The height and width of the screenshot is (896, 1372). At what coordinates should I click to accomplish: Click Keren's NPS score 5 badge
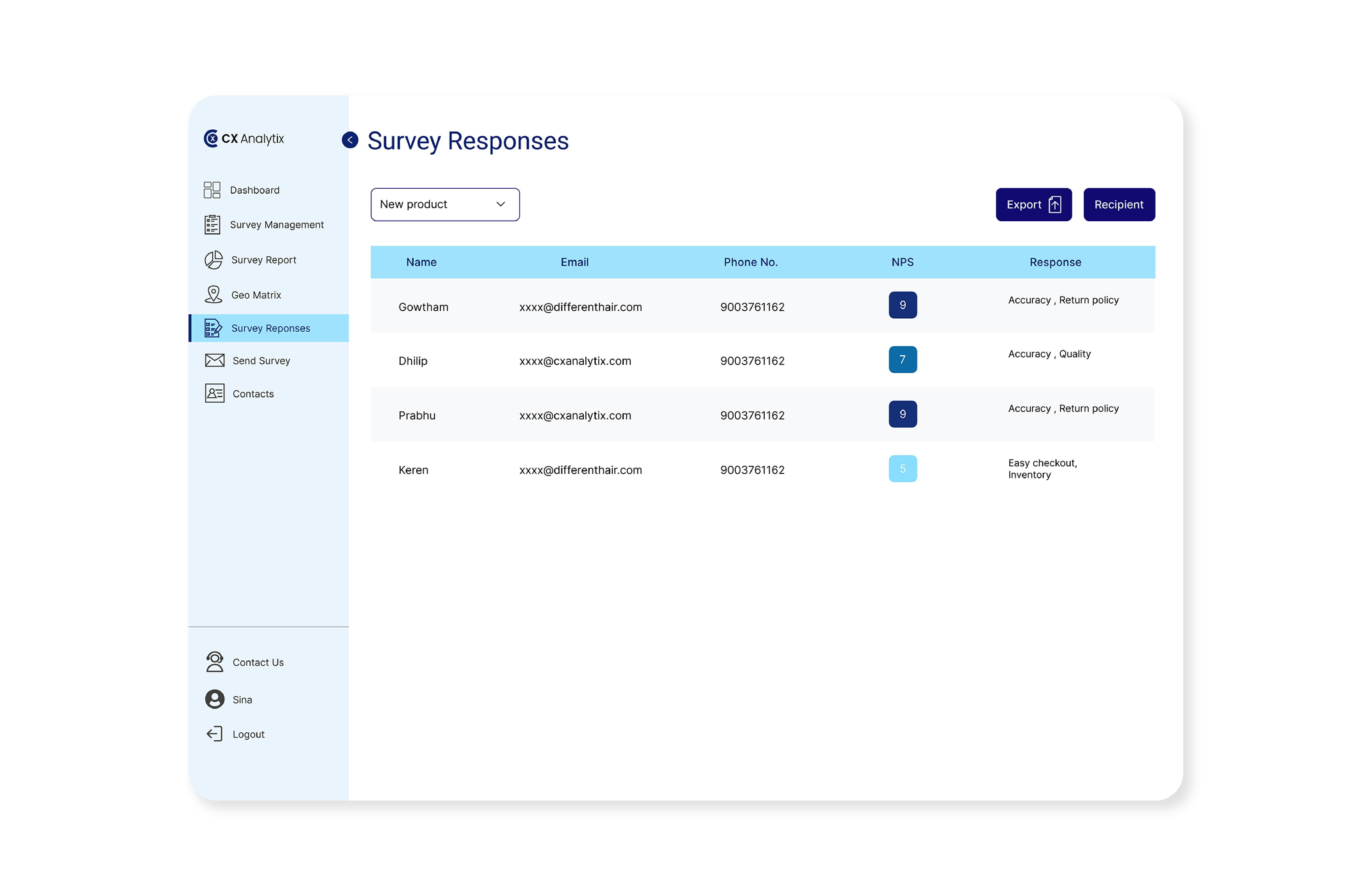click(903, 469)
